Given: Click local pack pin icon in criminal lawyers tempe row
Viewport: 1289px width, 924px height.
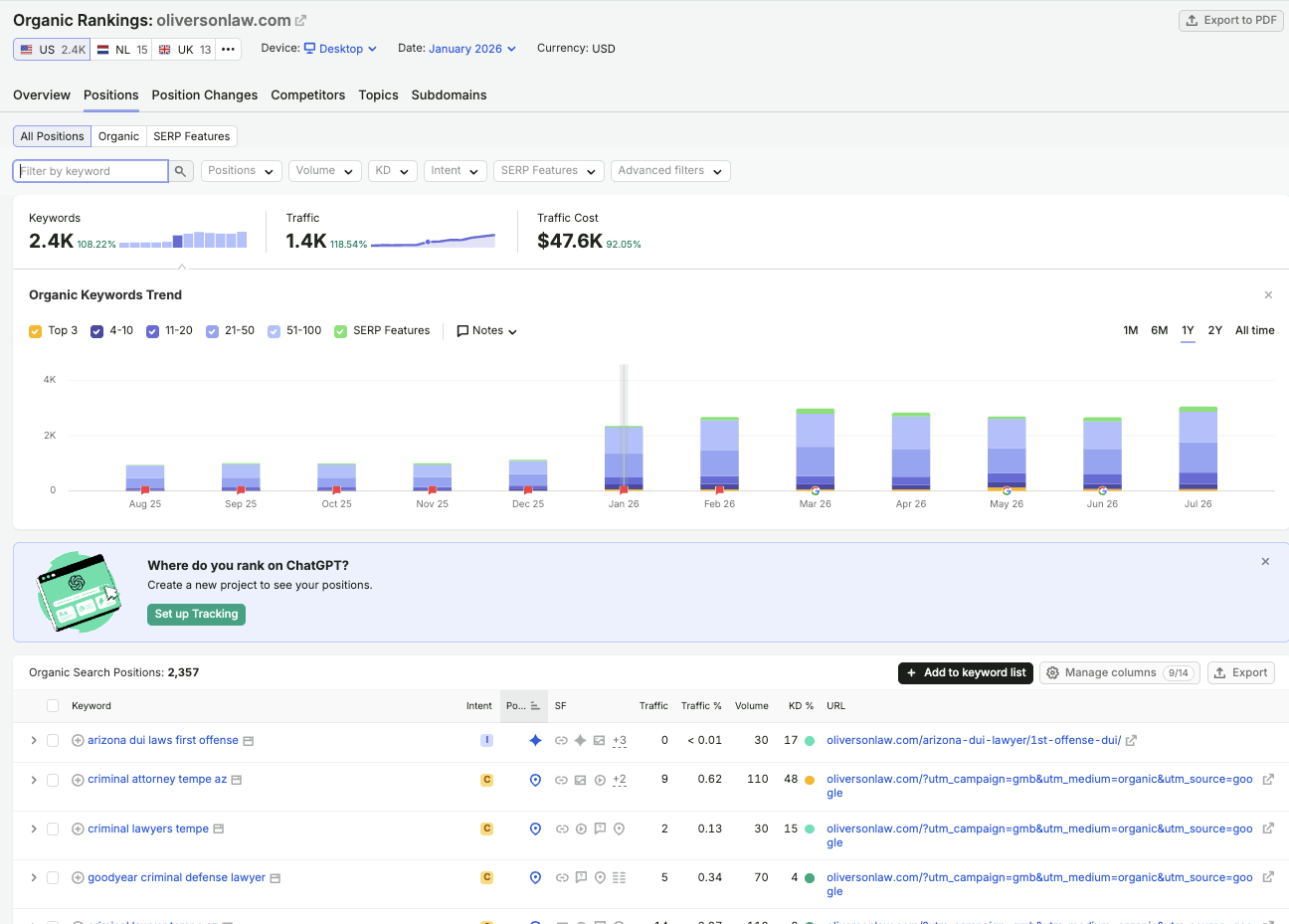Looking at the screenshot, I should 535,829.
